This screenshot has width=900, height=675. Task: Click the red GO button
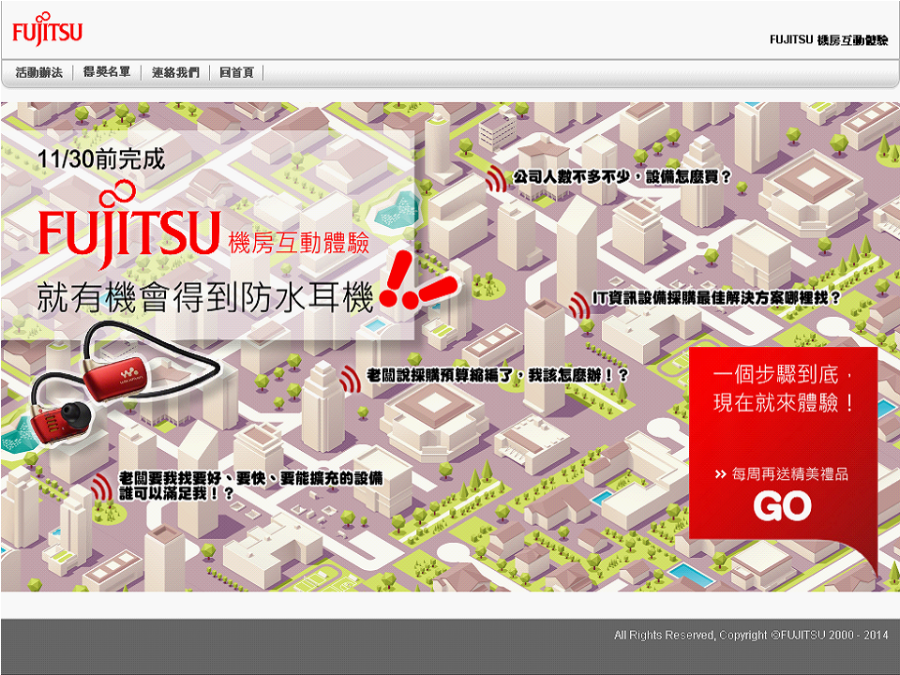pos(782,506)
